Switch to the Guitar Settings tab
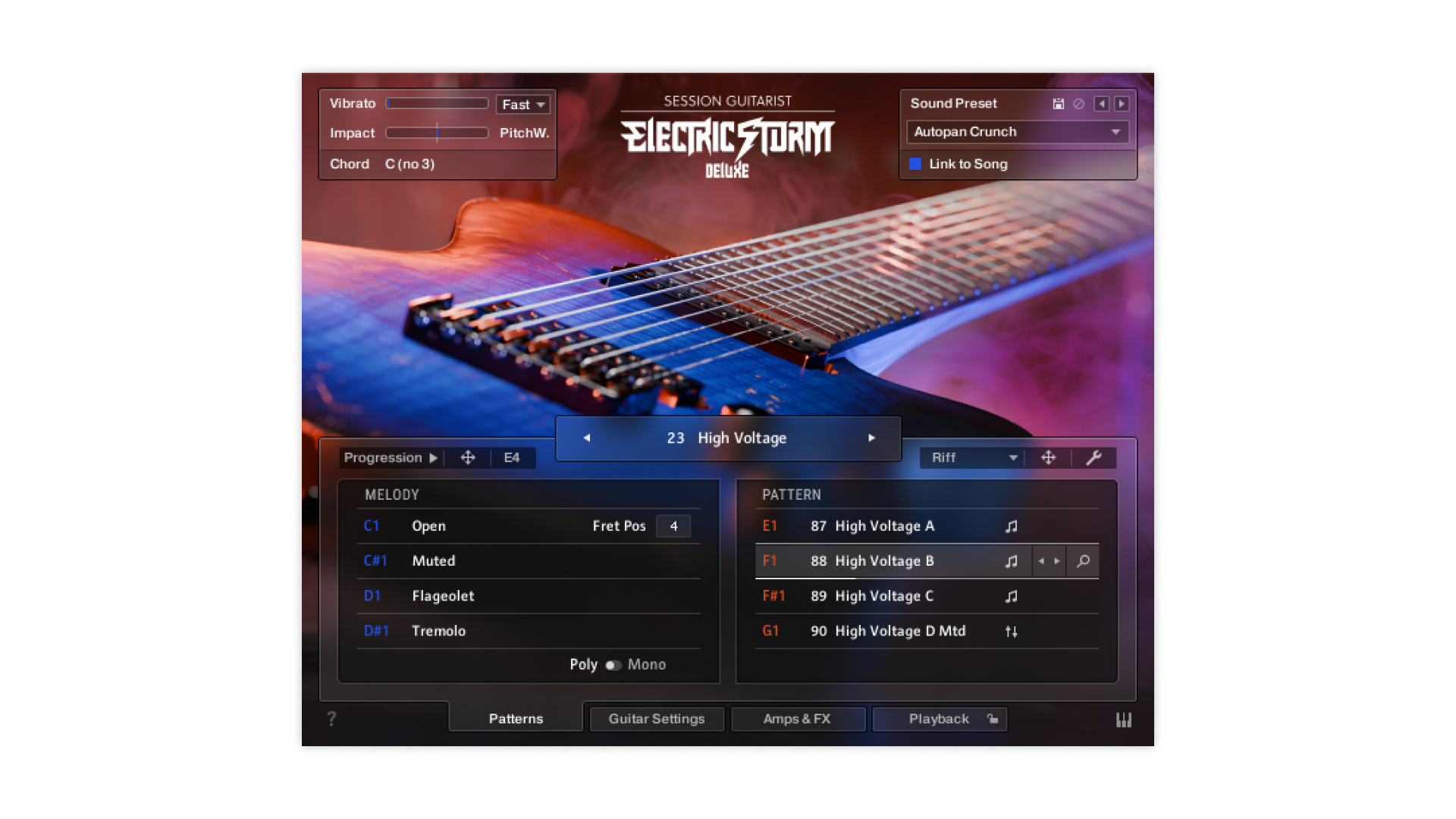 click(x=657, y=719)
